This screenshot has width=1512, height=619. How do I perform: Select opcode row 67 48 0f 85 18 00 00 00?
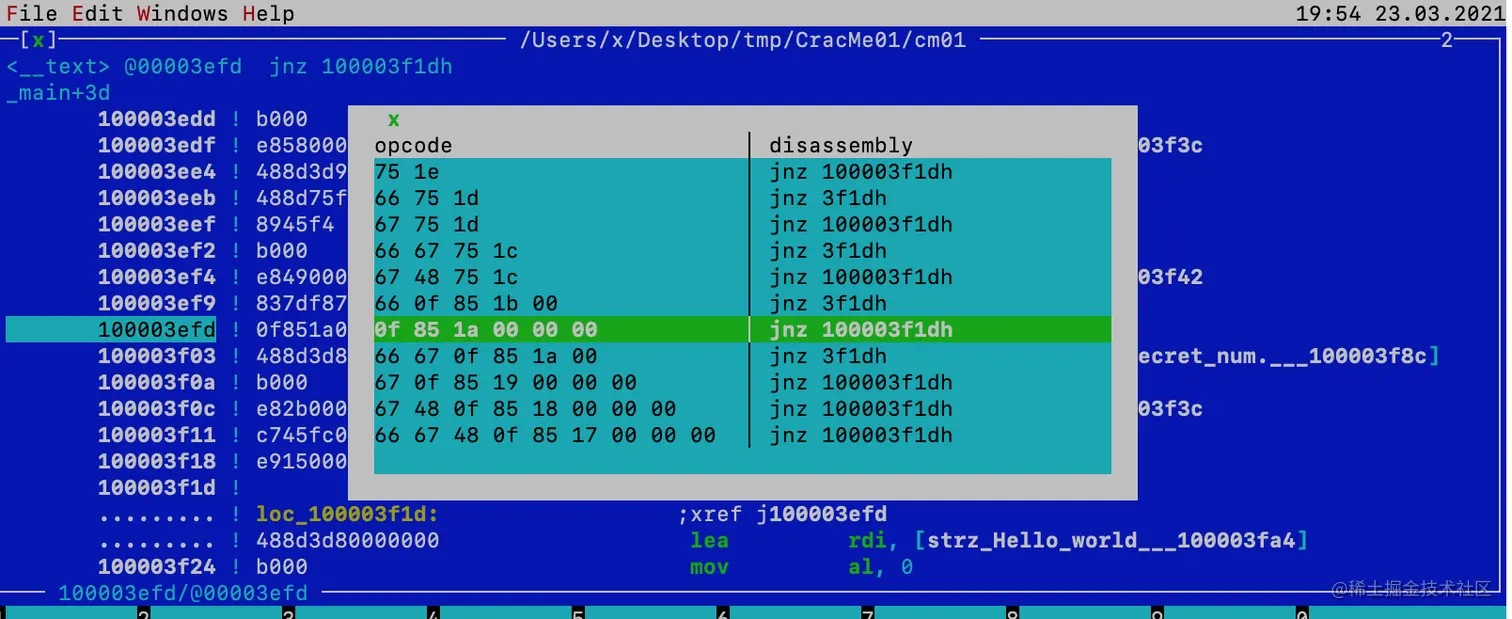742,408
